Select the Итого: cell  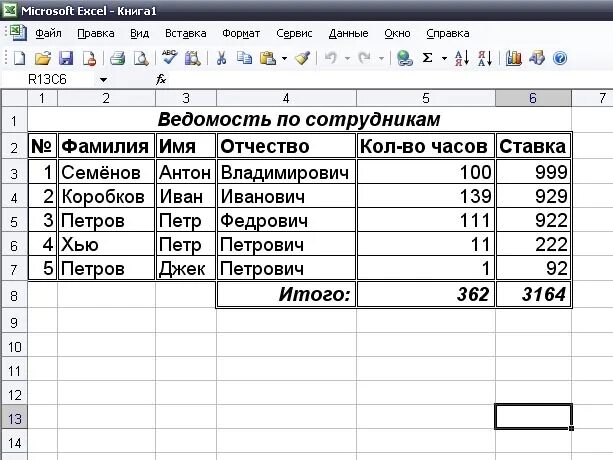286,294
